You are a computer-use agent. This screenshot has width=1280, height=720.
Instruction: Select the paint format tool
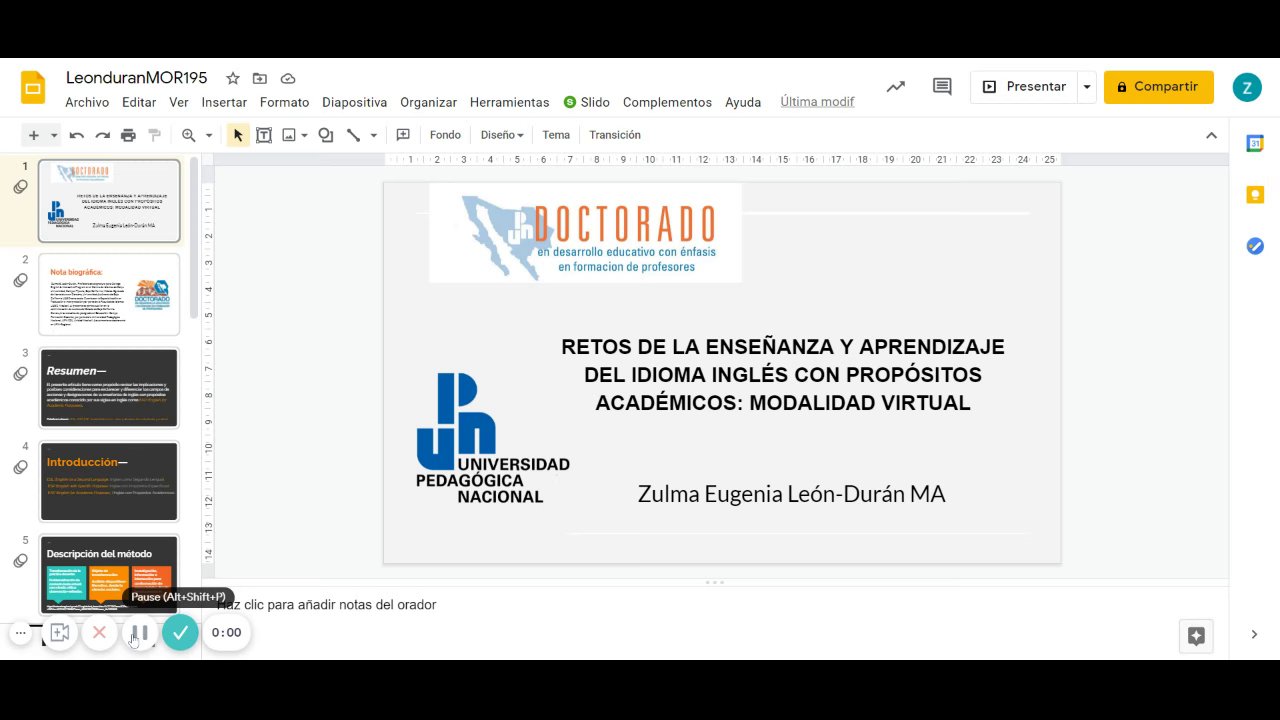coord(154,135)
